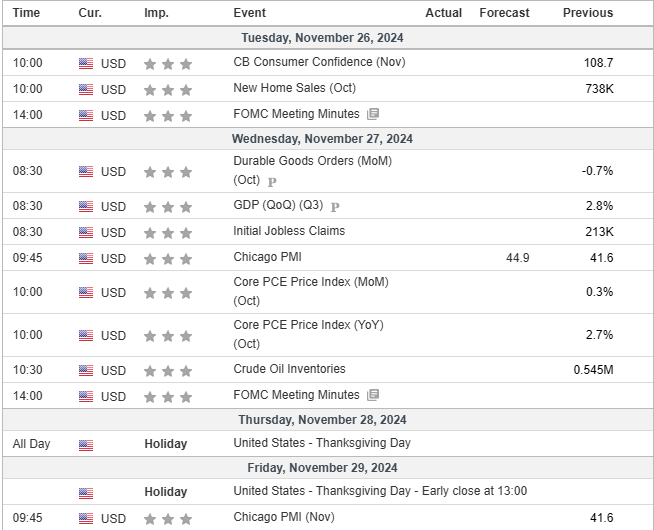Click the Previous column header

[588, 13]
